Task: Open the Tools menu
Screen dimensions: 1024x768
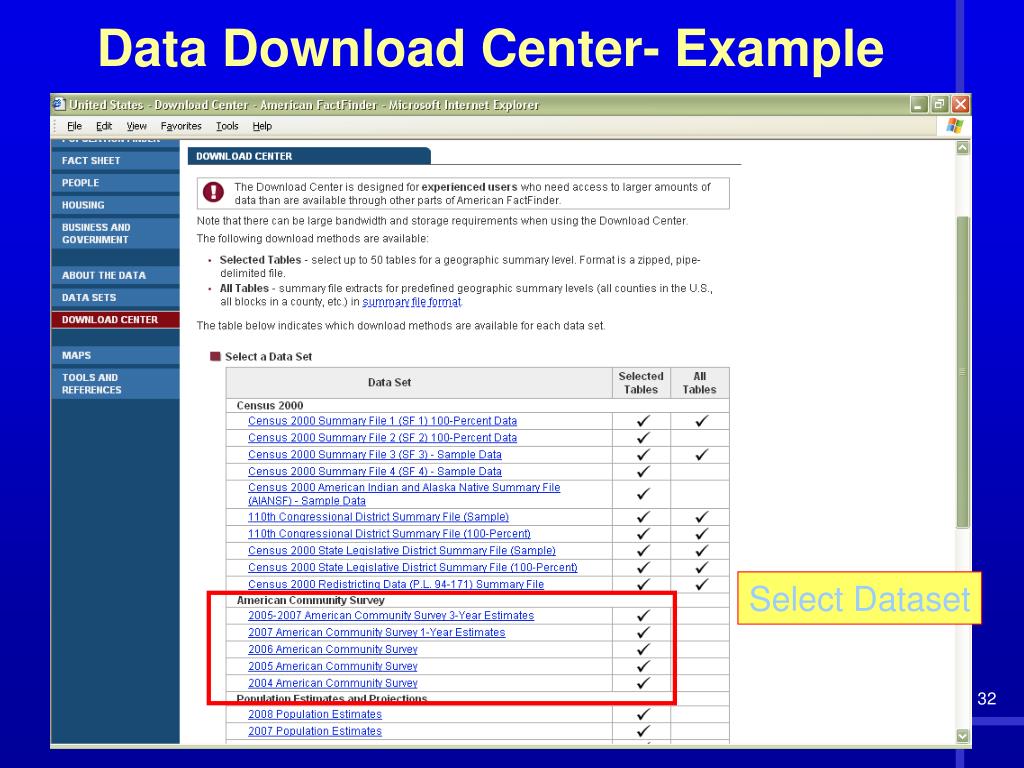Action: (x=227, y=126)
